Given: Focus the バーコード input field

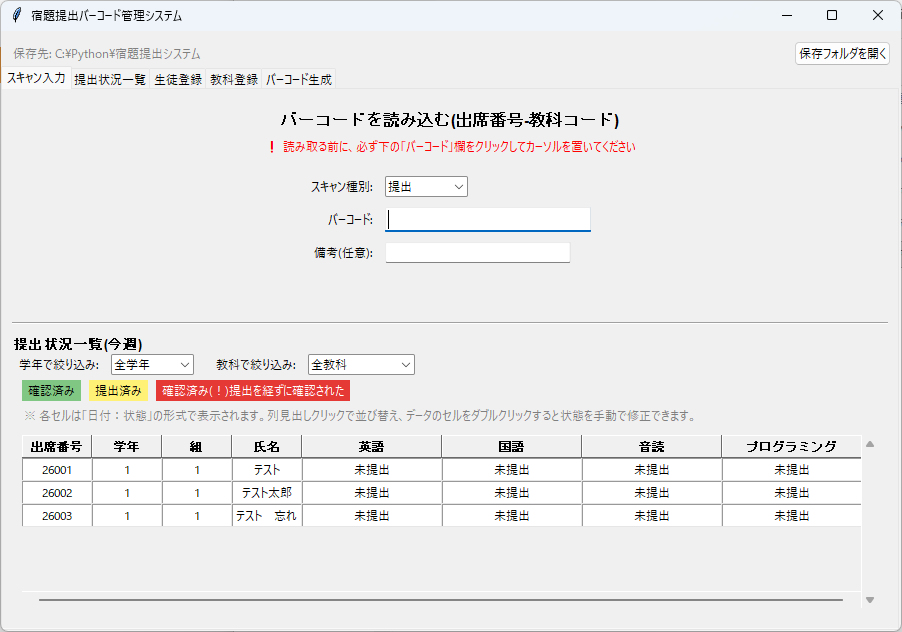Looking at the screenshot, I should 488,220.
